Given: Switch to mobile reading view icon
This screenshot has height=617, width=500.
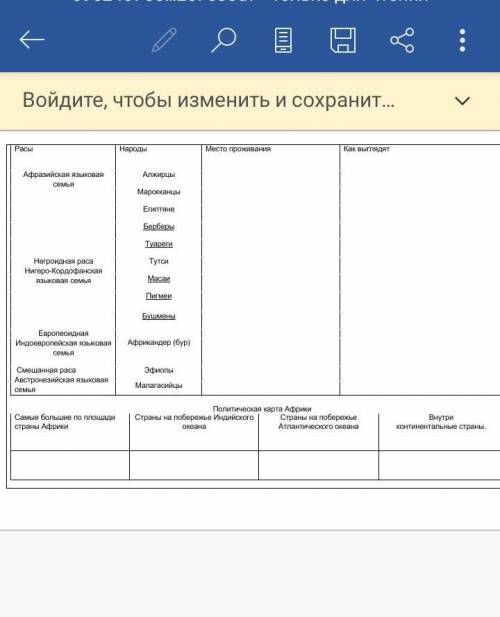Looking at the screenshot, I should click(x=283, y=40).
